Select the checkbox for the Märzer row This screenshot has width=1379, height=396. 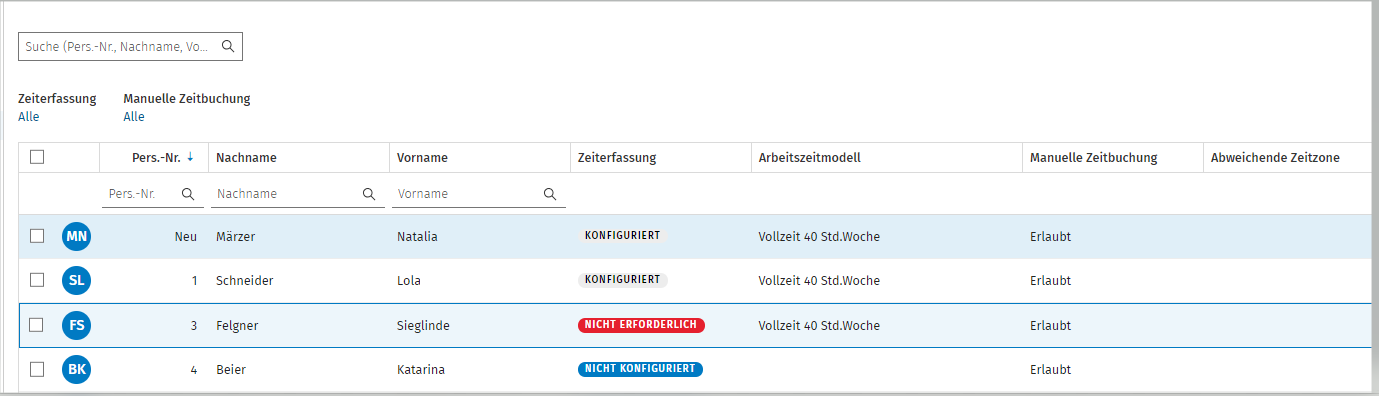[37, 237]
